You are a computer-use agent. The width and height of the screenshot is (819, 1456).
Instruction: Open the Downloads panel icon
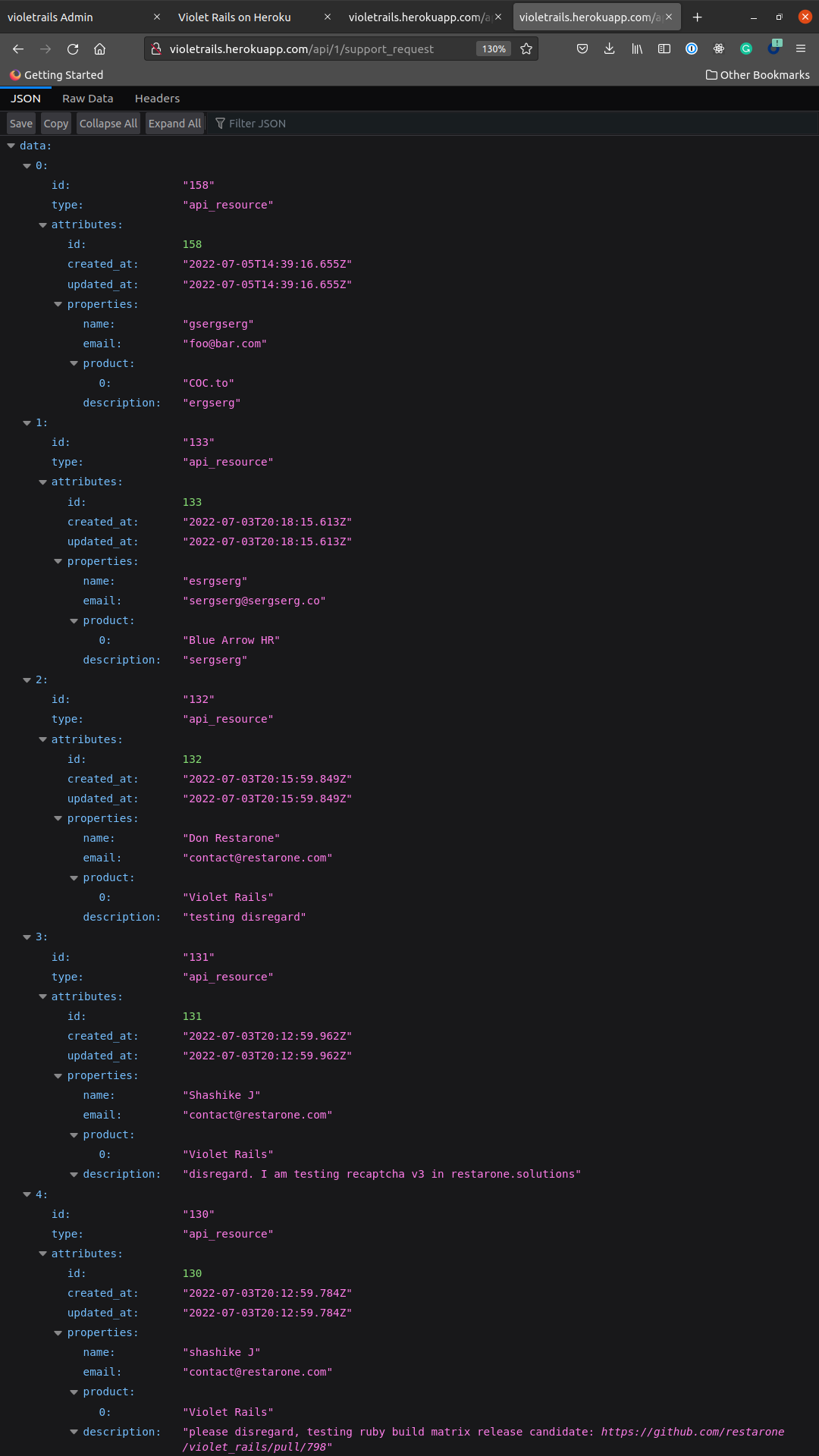point(609,48)
